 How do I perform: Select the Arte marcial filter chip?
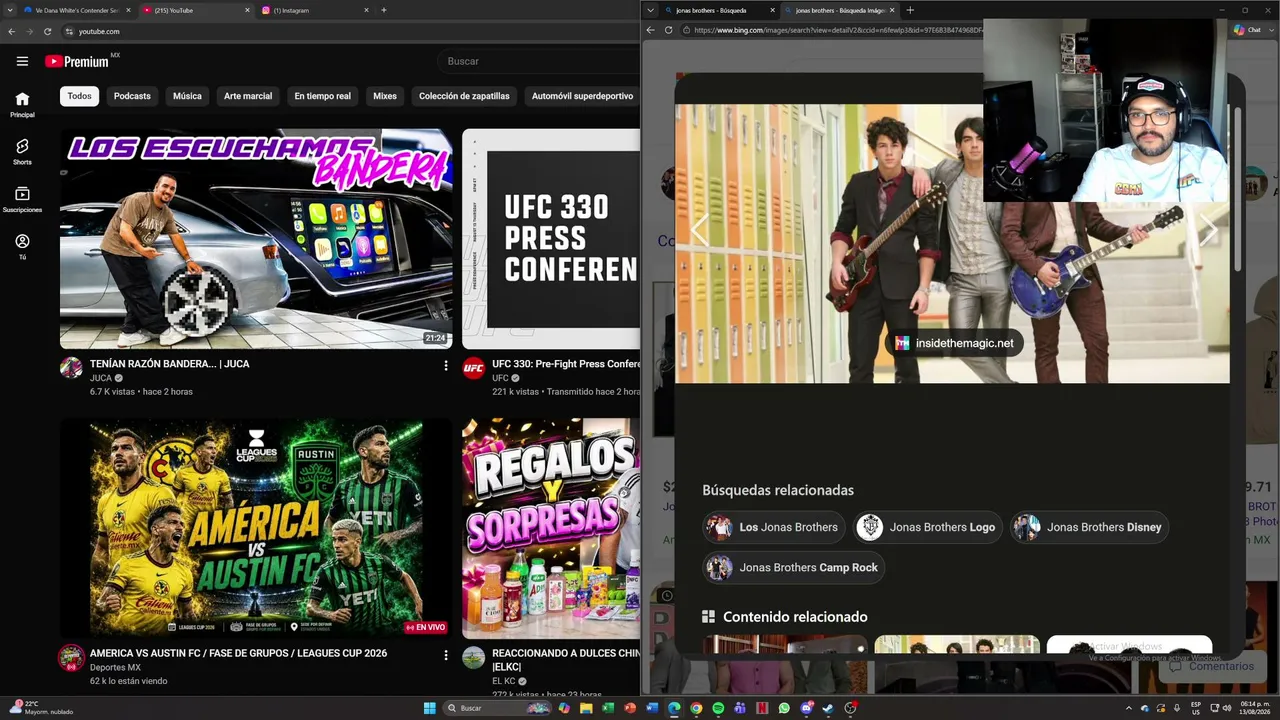coord(248,96)
